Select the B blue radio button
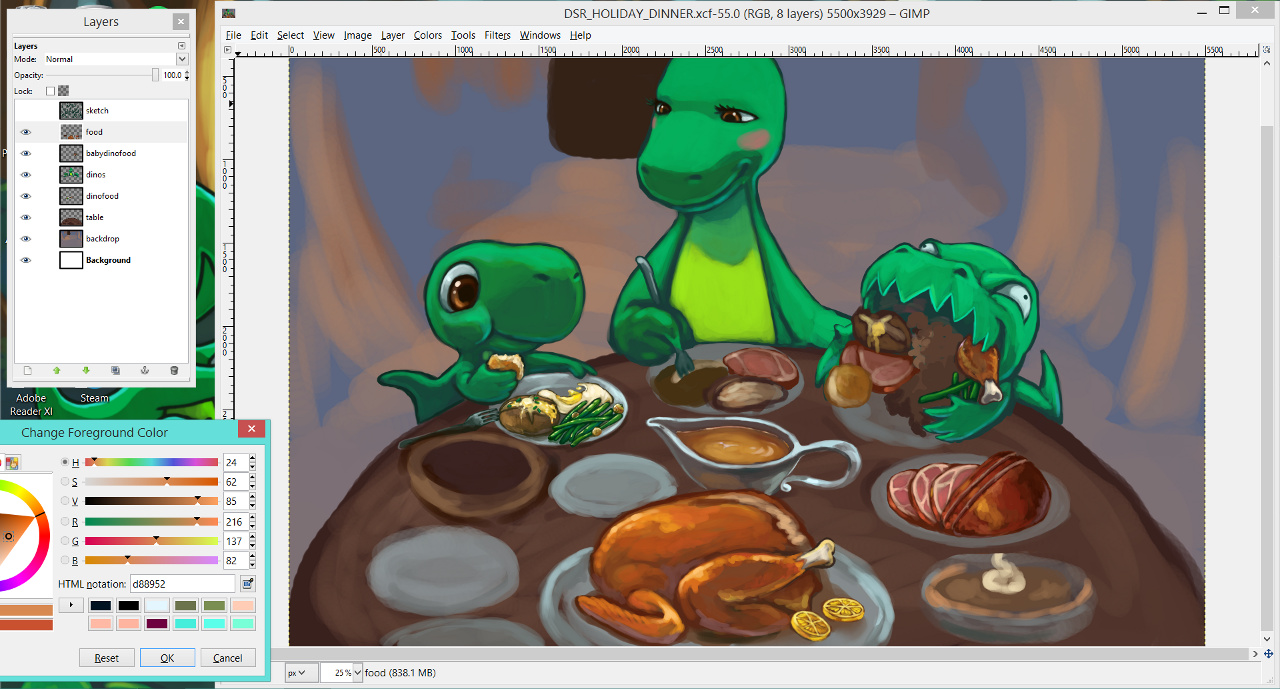1280x689 pixels. pos(65,560)
